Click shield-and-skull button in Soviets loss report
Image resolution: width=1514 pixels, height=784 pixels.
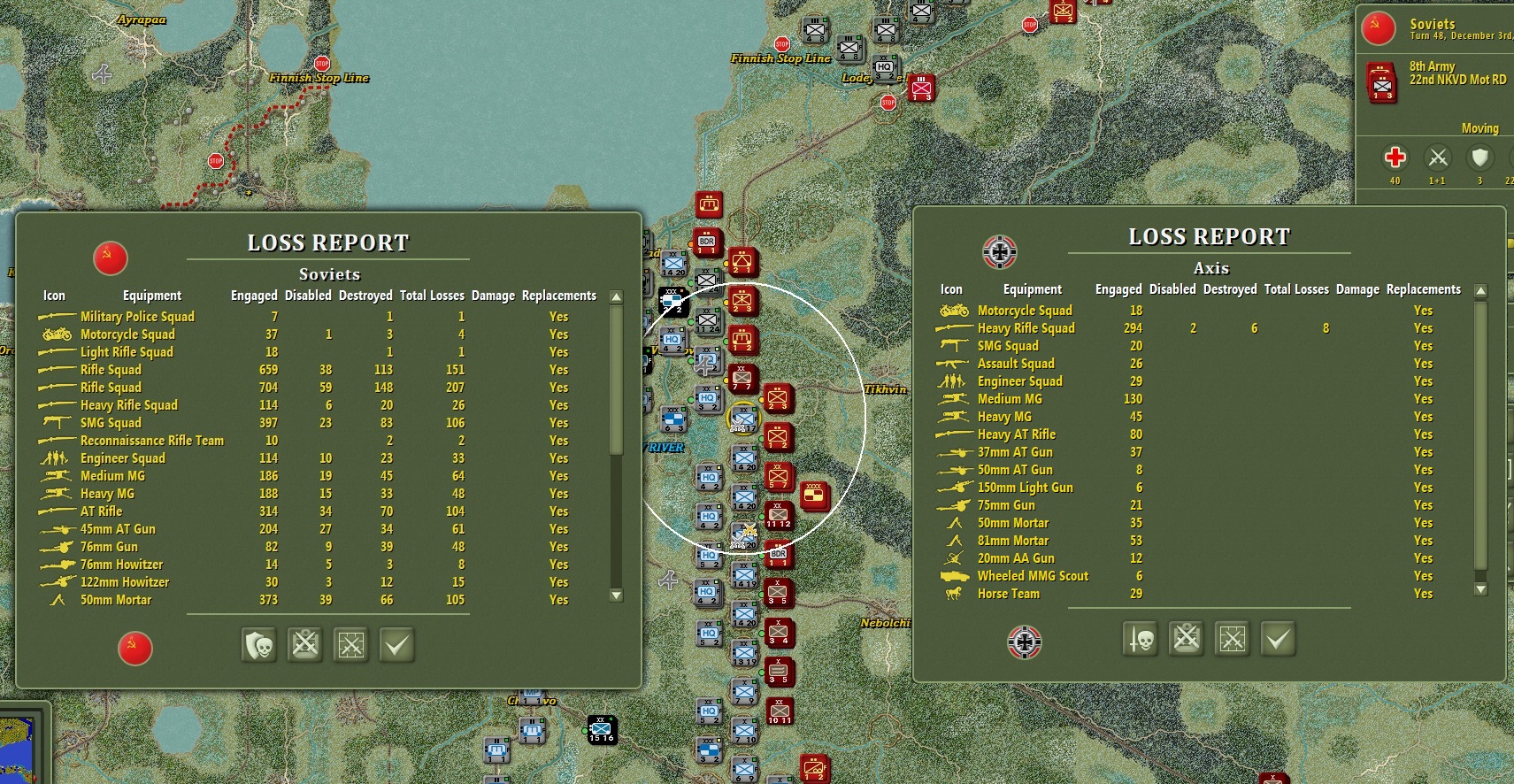259,645
